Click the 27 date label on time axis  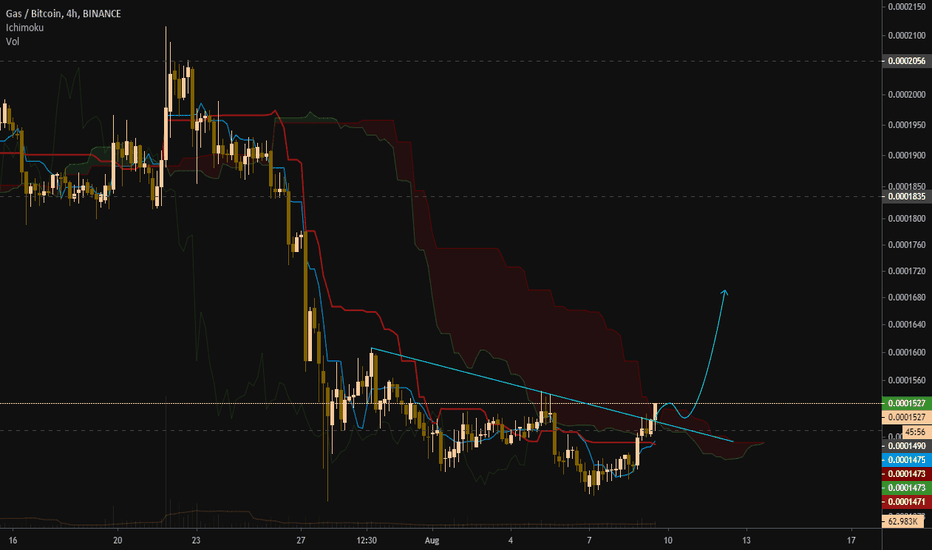pos(301,540)
